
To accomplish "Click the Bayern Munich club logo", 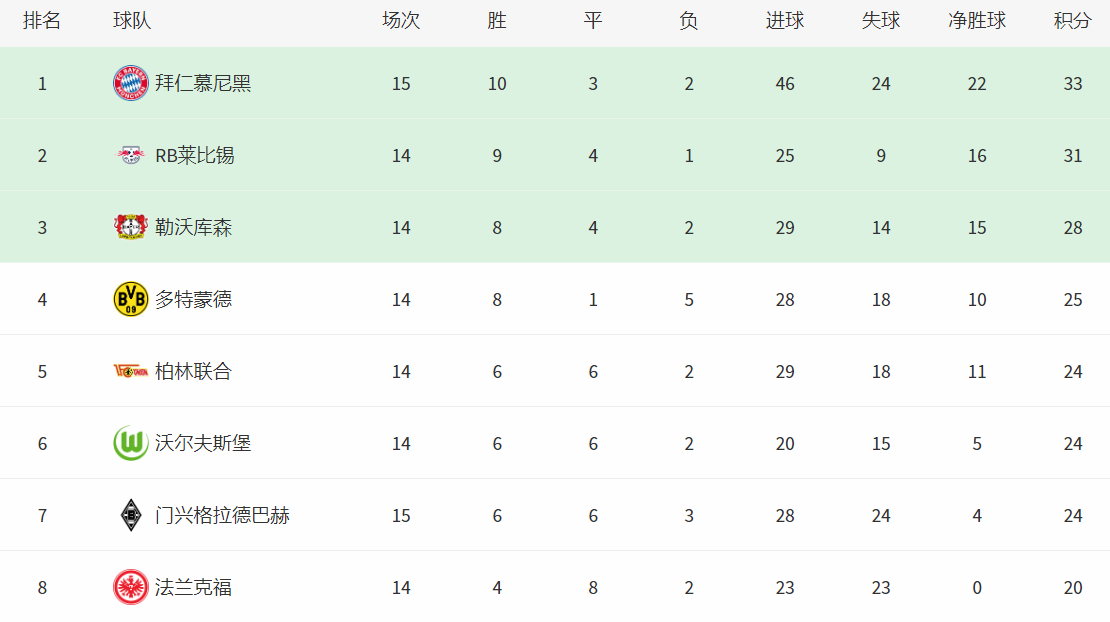I will 130,83.
